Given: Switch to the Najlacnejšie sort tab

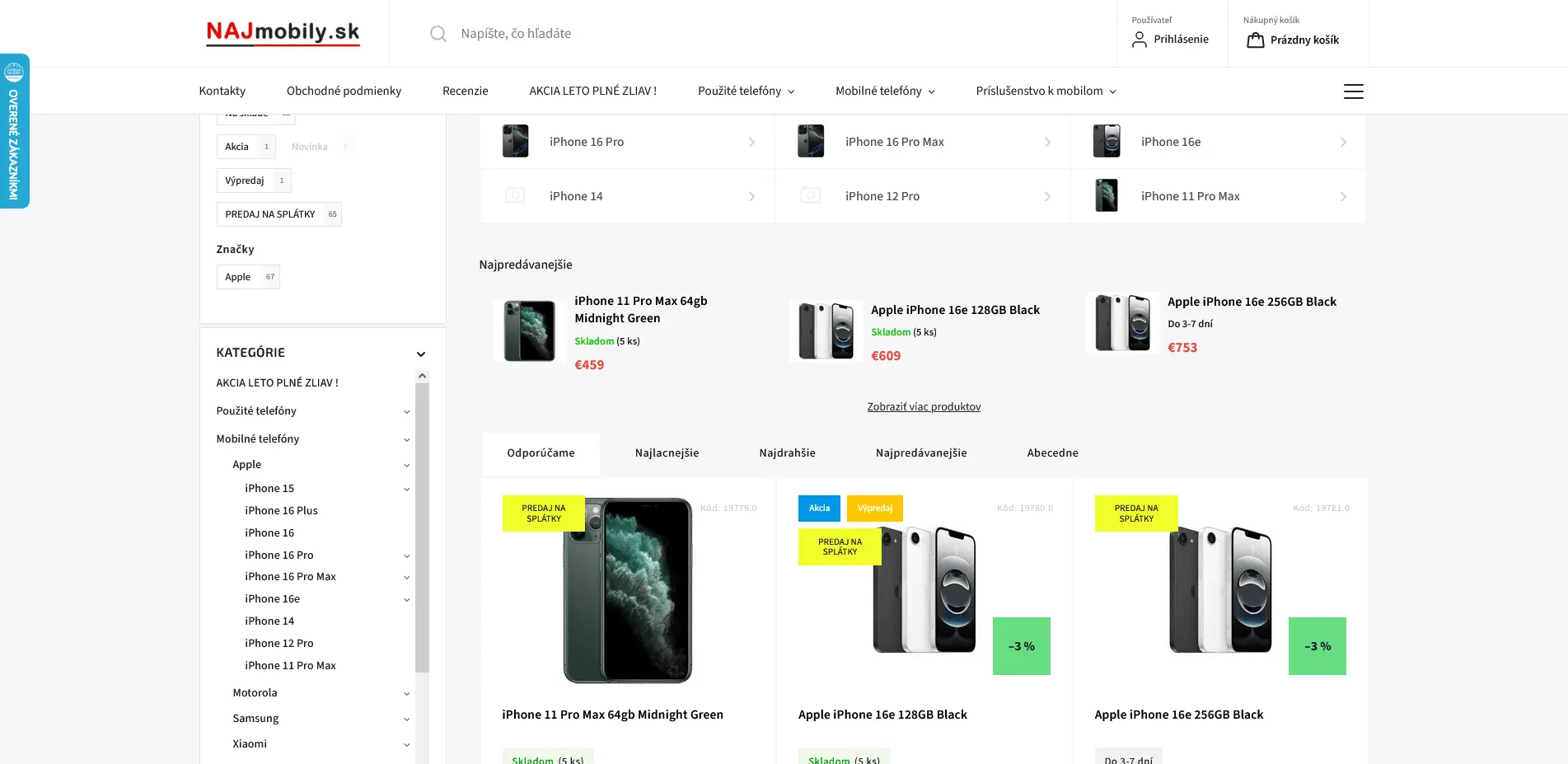Looking at the screenshot, I should (667, 453).
